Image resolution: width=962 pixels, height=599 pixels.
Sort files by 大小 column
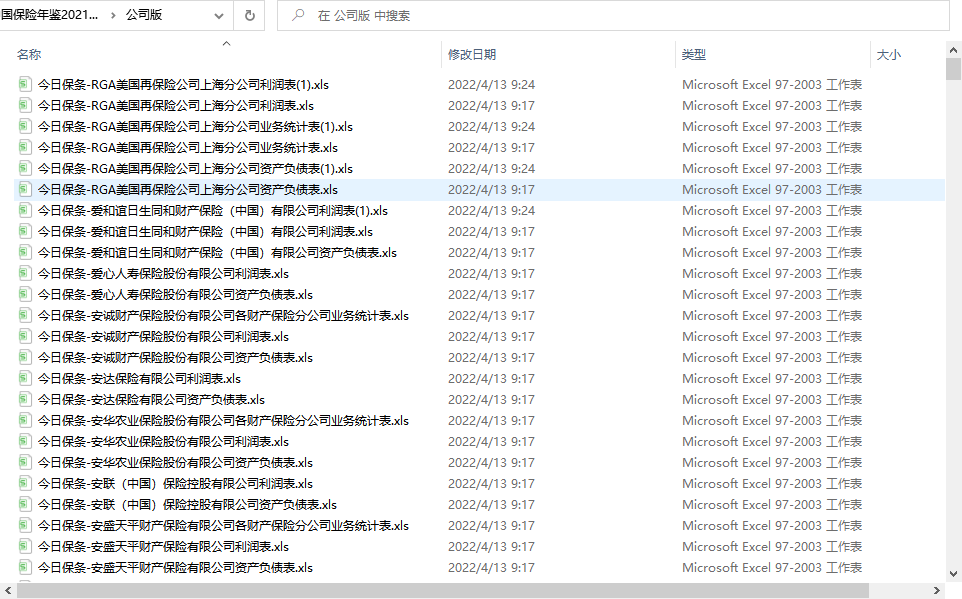(x=888, y=55)
